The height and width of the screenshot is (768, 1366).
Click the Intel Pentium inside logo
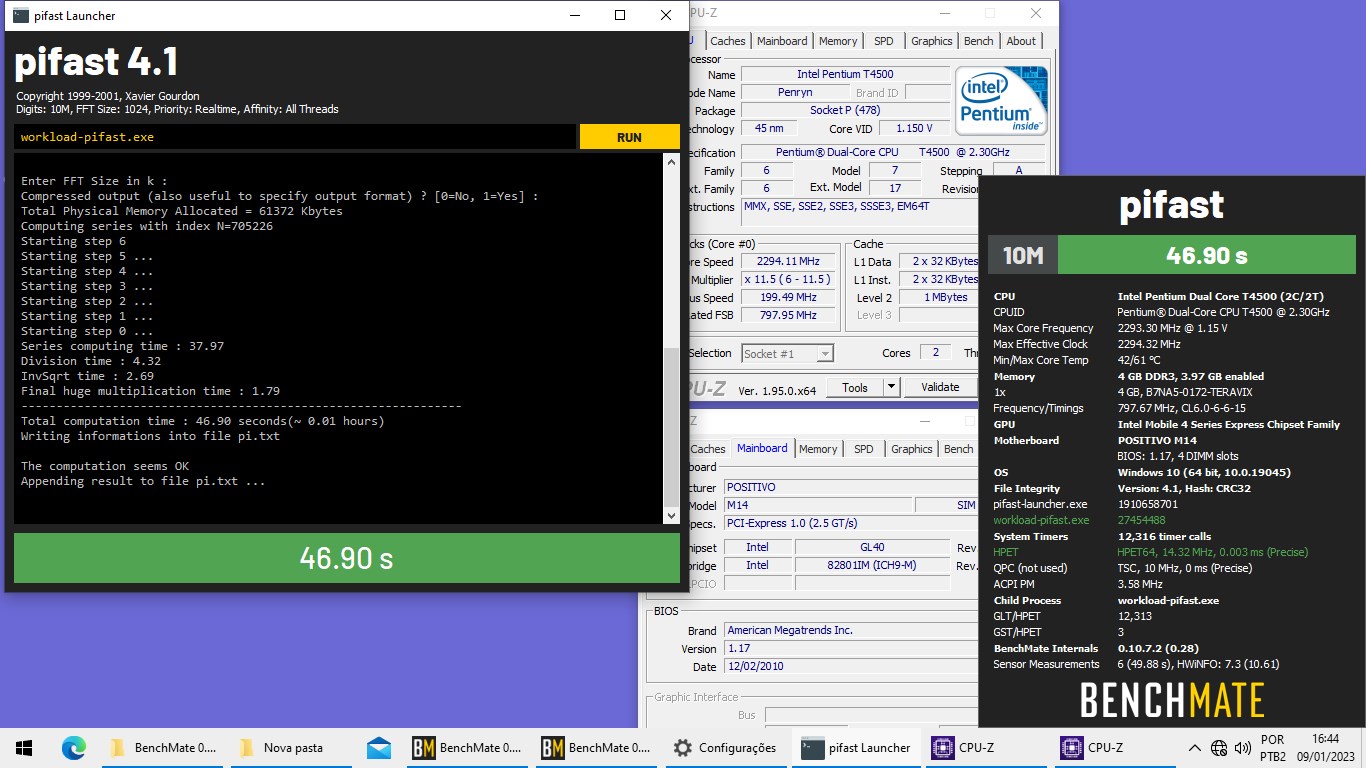pyautogui.click(x=1001, y=101)
